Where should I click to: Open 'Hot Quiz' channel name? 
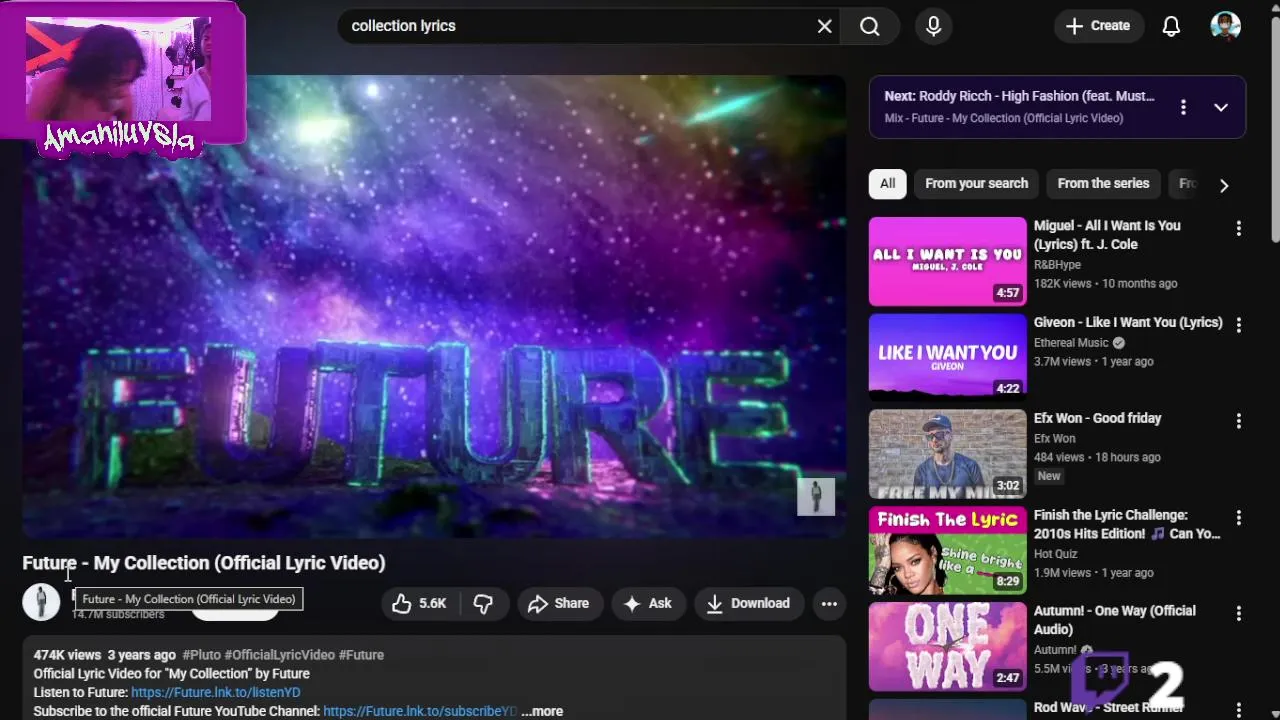tap(1055, 554)
